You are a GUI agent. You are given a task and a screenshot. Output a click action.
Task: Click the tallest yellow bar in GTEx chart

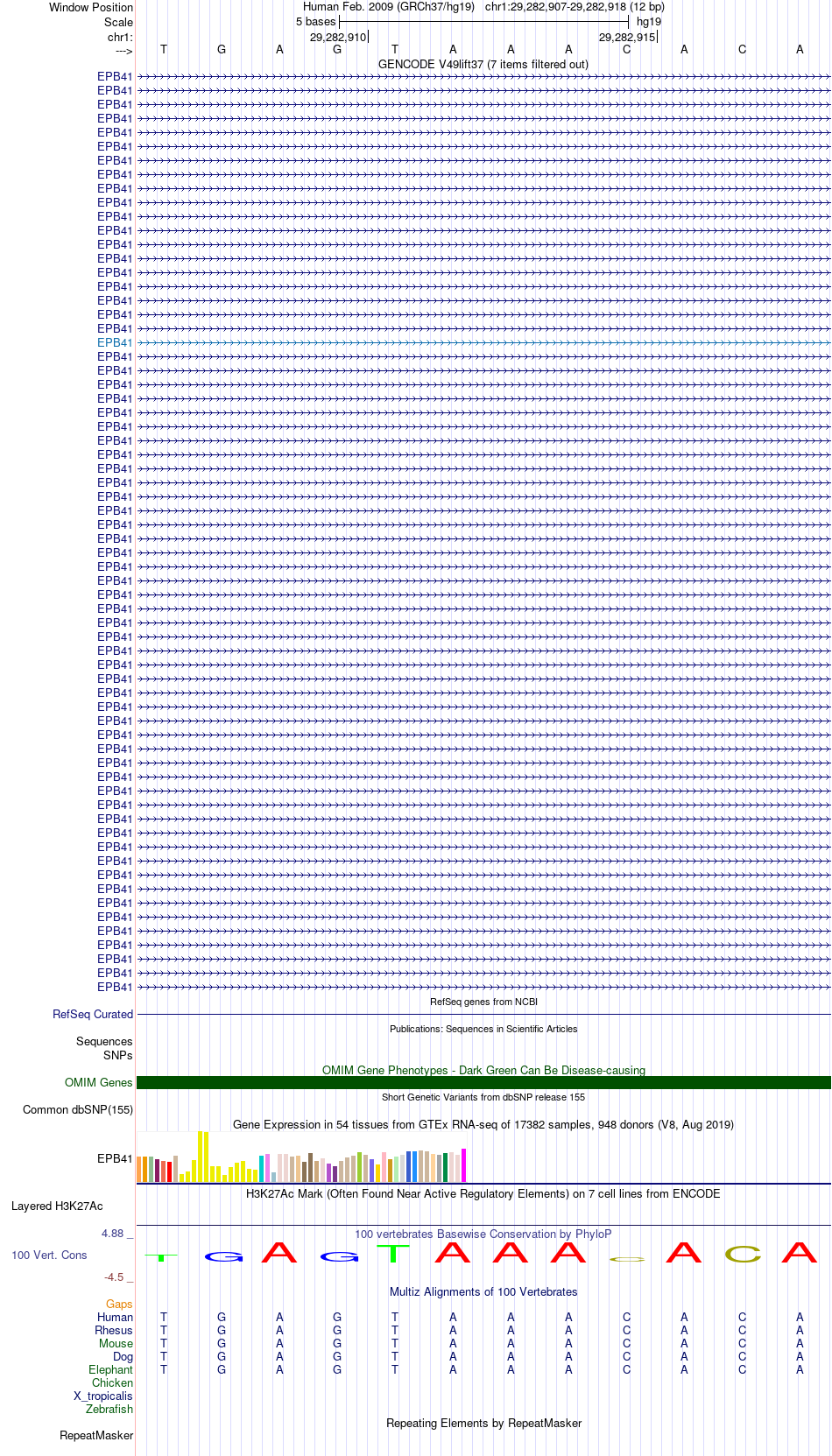(x=201, y=1157)
